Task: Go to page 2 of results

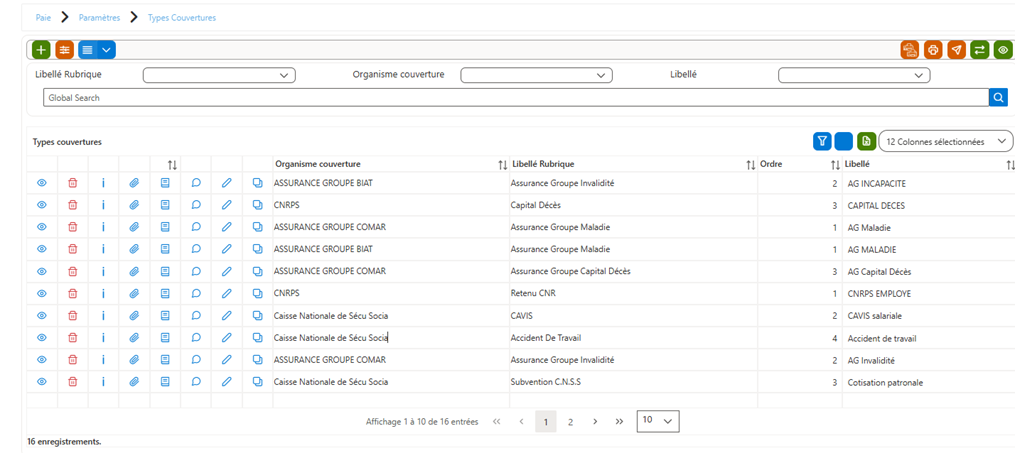Action: [x=570, y=421]
